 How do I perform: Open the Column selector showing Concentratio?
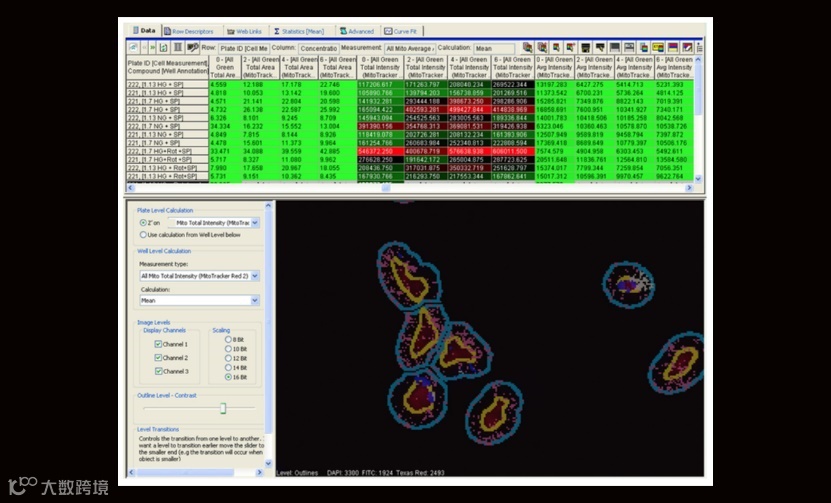[319, 48]
